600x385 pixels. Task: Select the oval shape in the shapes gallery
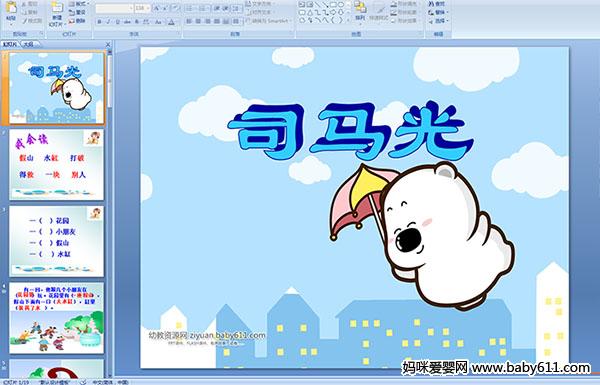coord(341,5)
